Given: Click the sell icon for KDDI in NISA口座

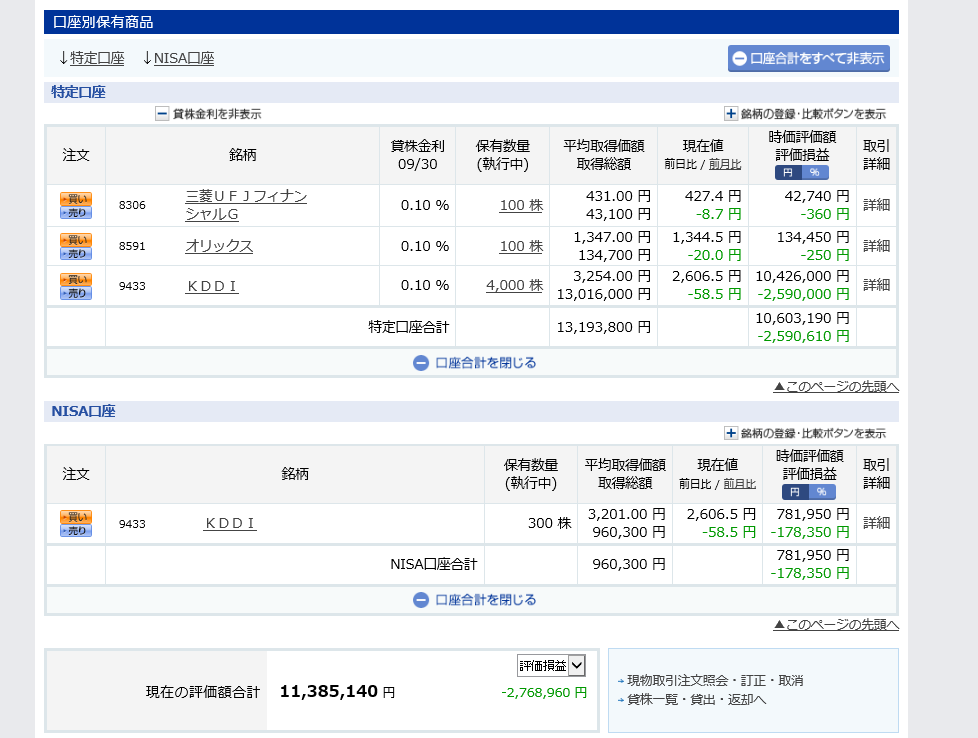Looking at the screenshot, I should (76, 531).
